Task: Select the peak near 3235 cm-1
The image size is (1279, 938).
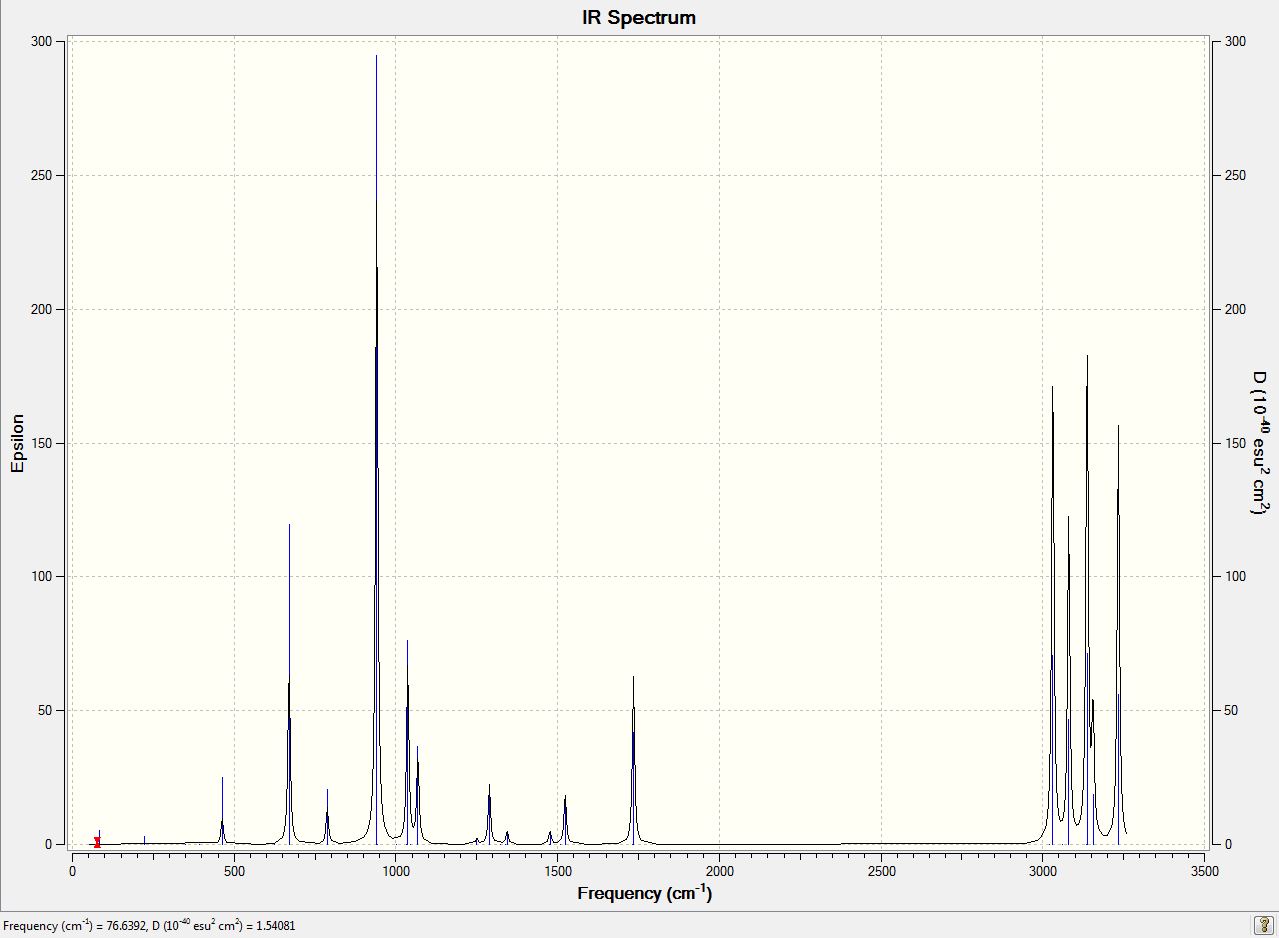Action: pos(1118,635)
